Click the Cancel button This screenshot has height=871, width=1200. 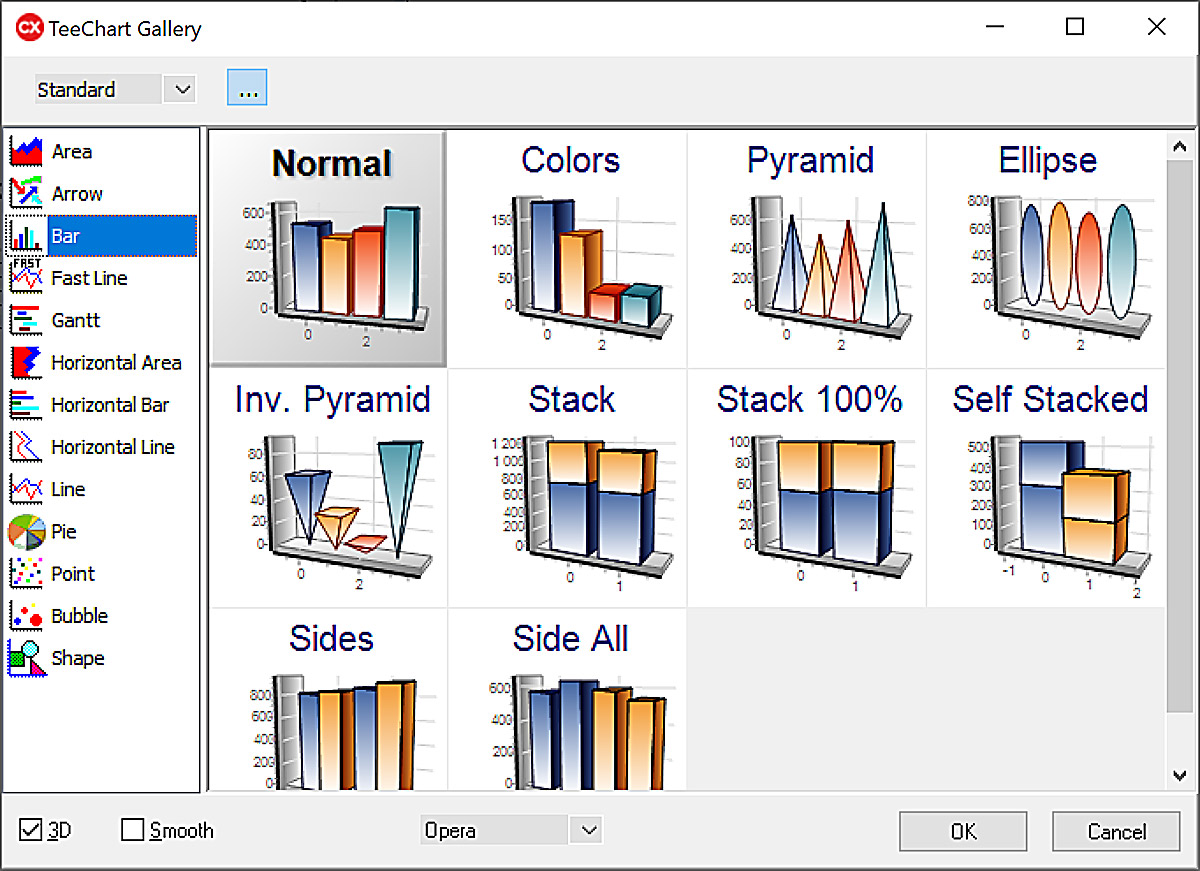tap(1116, 831)
